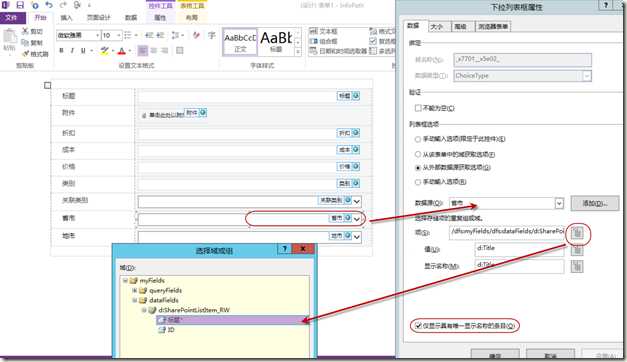Center align text in ribbon

click(x=154, y=50)
